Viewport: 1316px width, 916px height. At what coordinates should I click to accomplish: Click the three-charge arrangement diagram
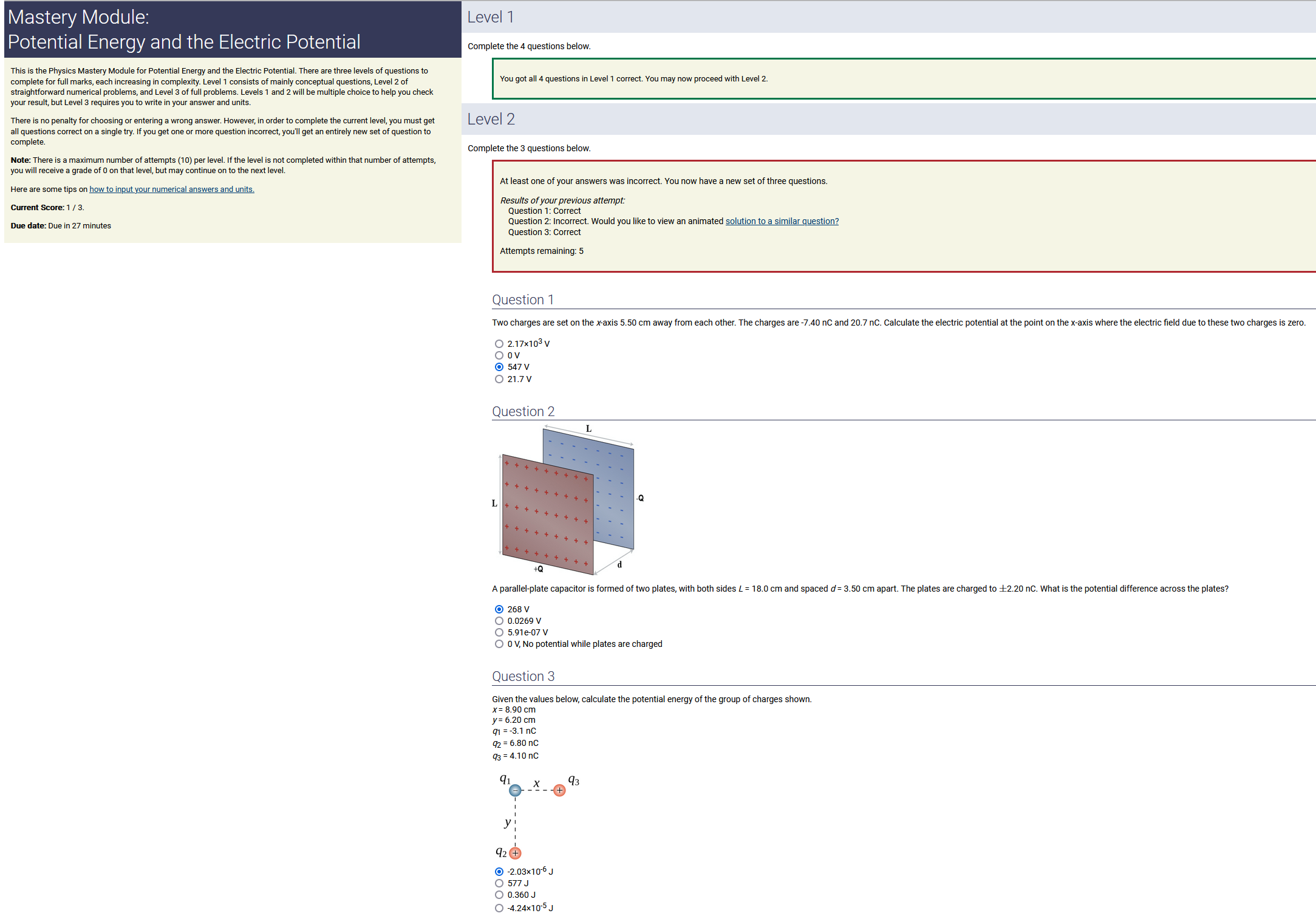pyautogui.click(x=537, y=817)
